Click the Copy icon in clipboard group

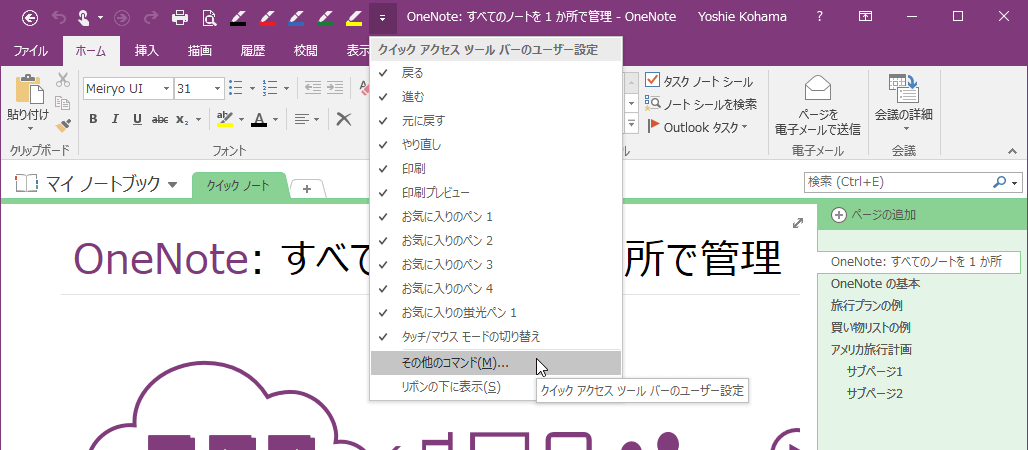63,102
